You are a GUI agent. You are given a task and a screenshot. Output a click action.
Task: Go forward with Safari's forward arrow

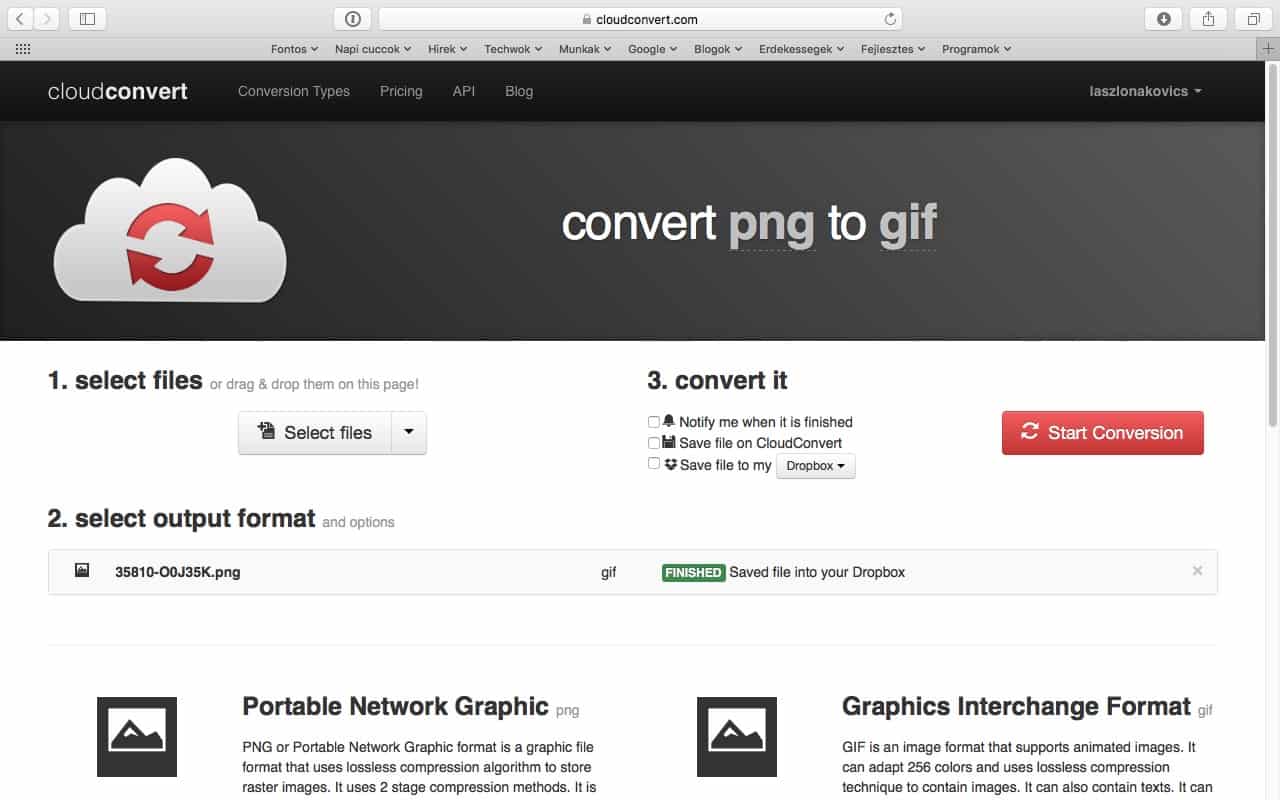tap(47, 19)
